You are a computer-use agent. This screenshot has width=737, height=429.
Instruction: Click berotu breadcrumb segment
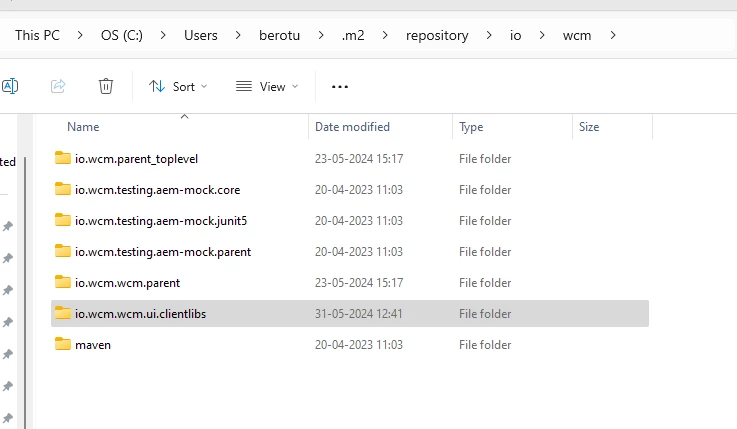point(279,35)
